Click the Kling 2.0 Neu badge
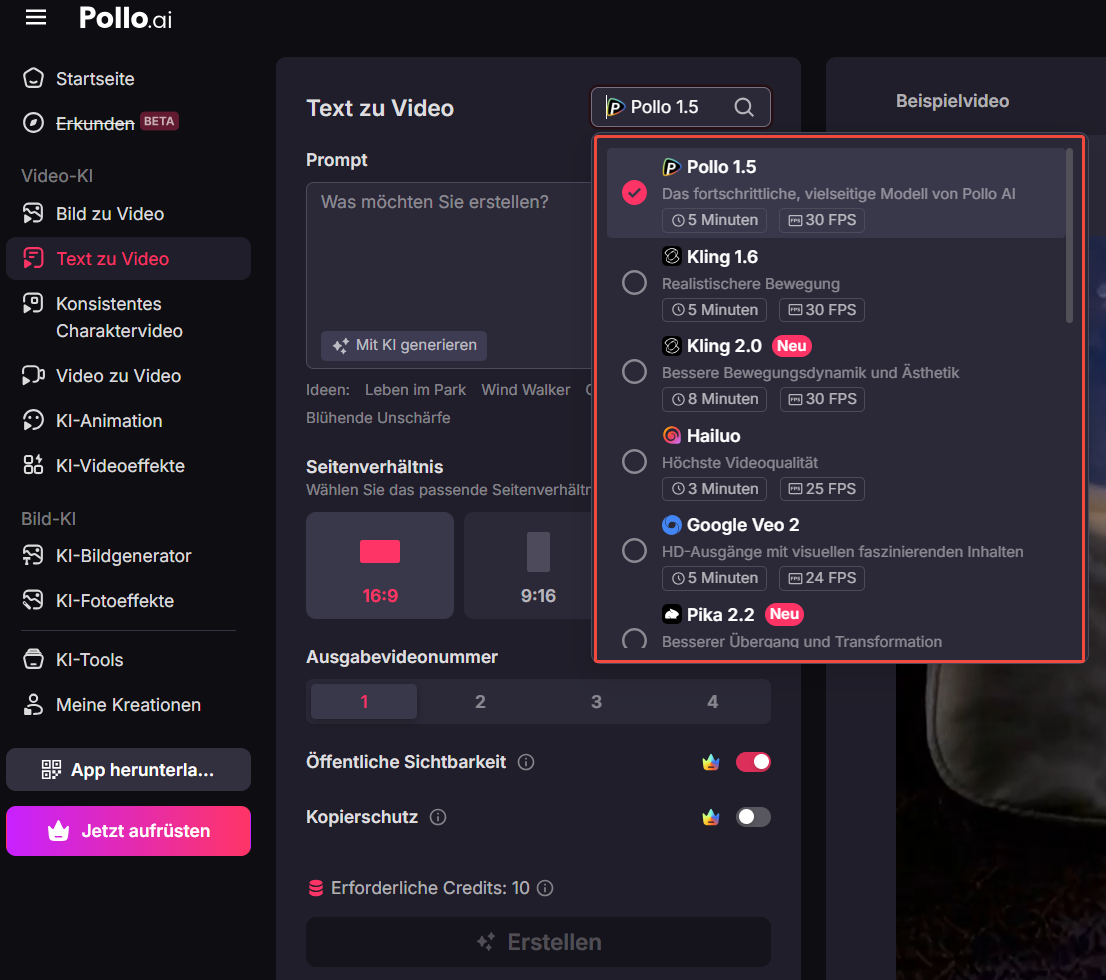 click(791, 346)
